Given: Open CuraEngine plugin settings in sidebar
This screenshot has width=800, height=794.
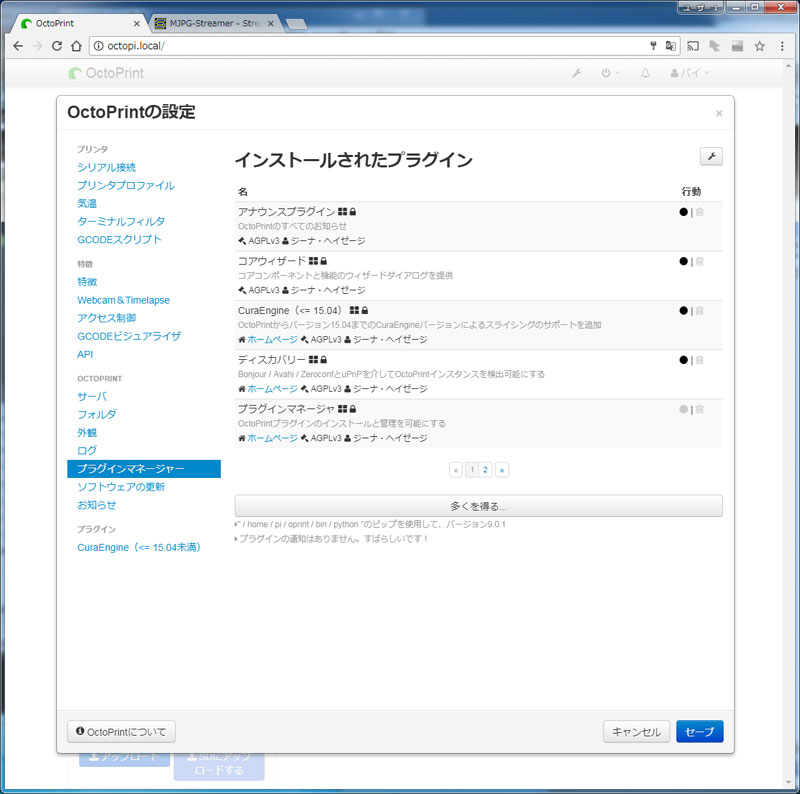Looking at the screenshot, I should (139, 548).
